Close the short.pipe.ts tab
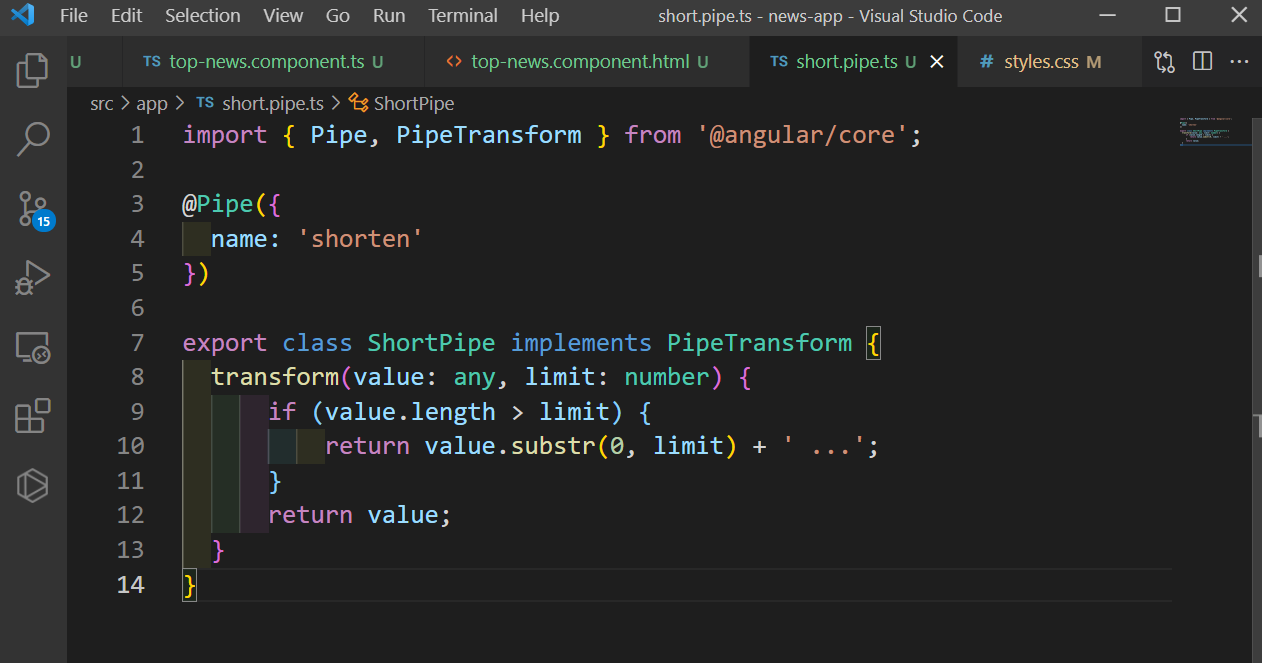This screenshot has width=1262, height=663. [x=937, y=62]
